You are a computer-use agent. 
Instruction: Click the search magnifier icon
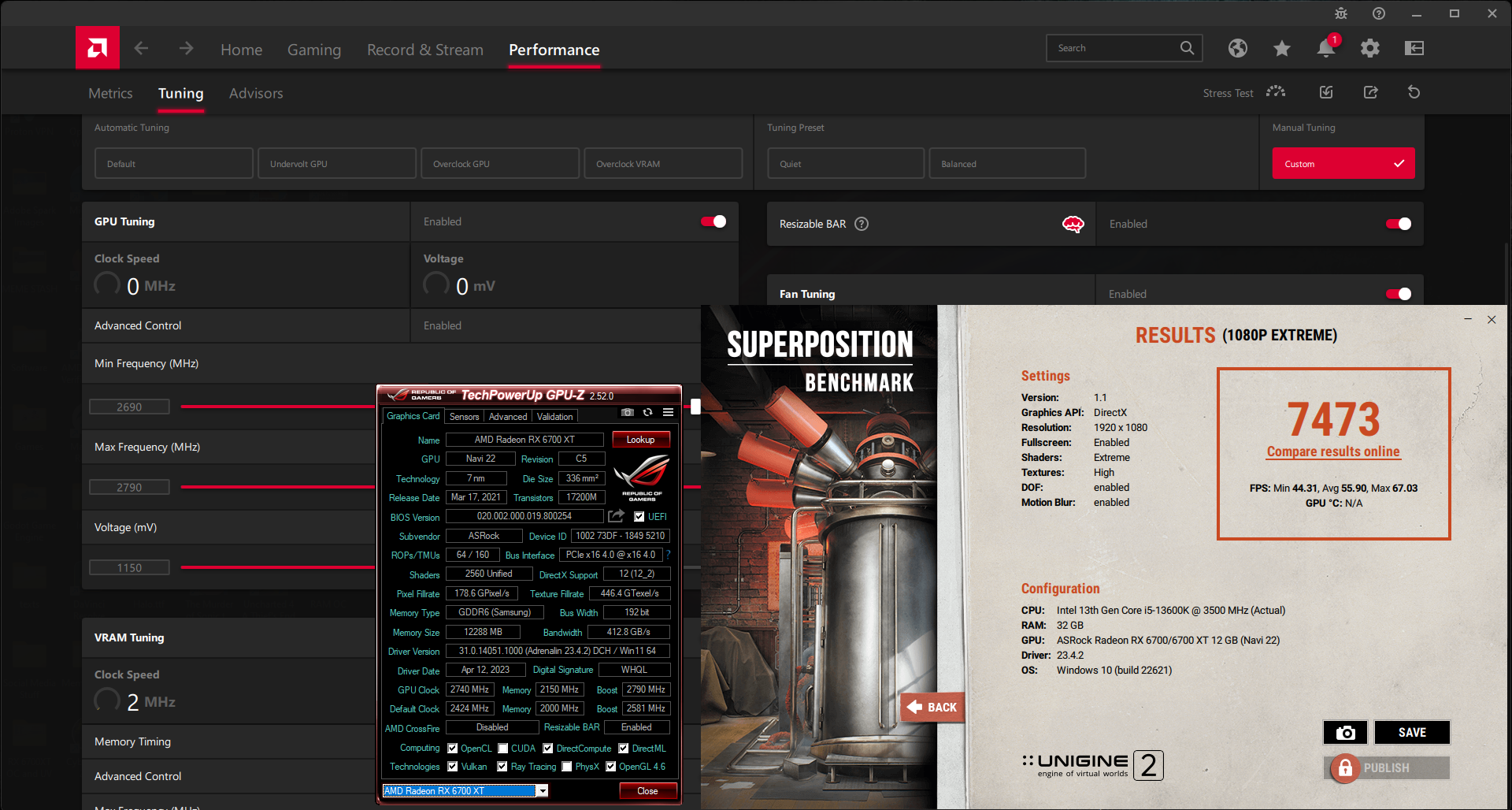1187,48
